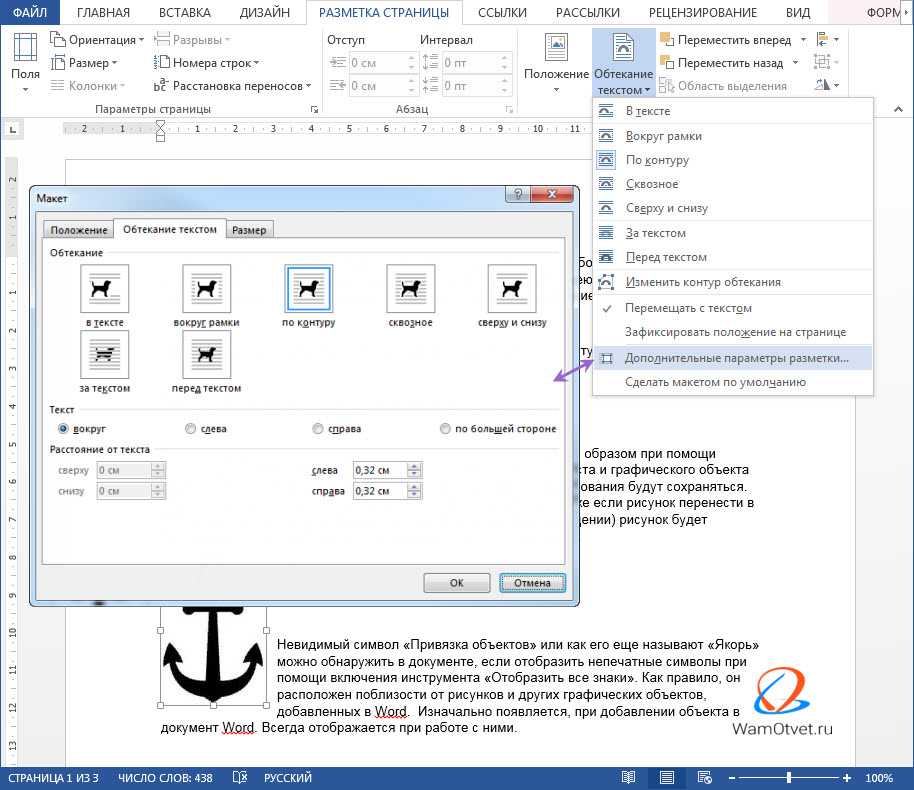Click the Group objects icon
Viewport: 914px width, 790px height.
point(827,62)
